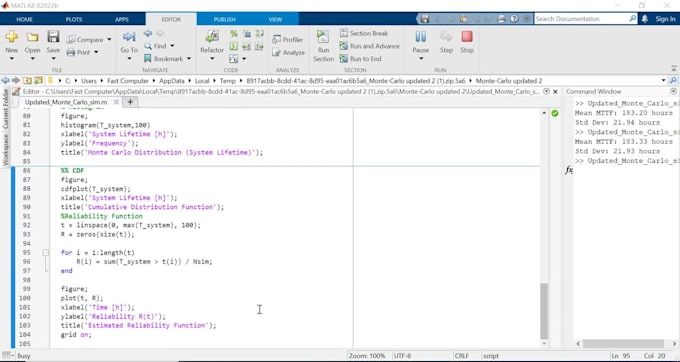Expand the Compare dropdown arrow

[x=109, y=39]
